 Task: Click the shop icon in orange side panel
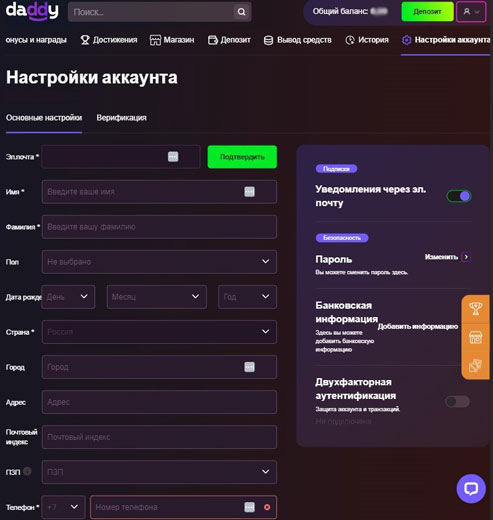click(475, 337)
